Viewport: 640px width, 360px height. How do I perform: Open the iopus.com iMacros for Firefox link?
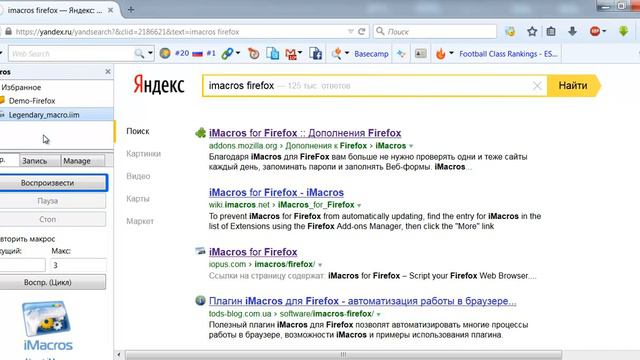pyautogui.click(x=253, y=252)
